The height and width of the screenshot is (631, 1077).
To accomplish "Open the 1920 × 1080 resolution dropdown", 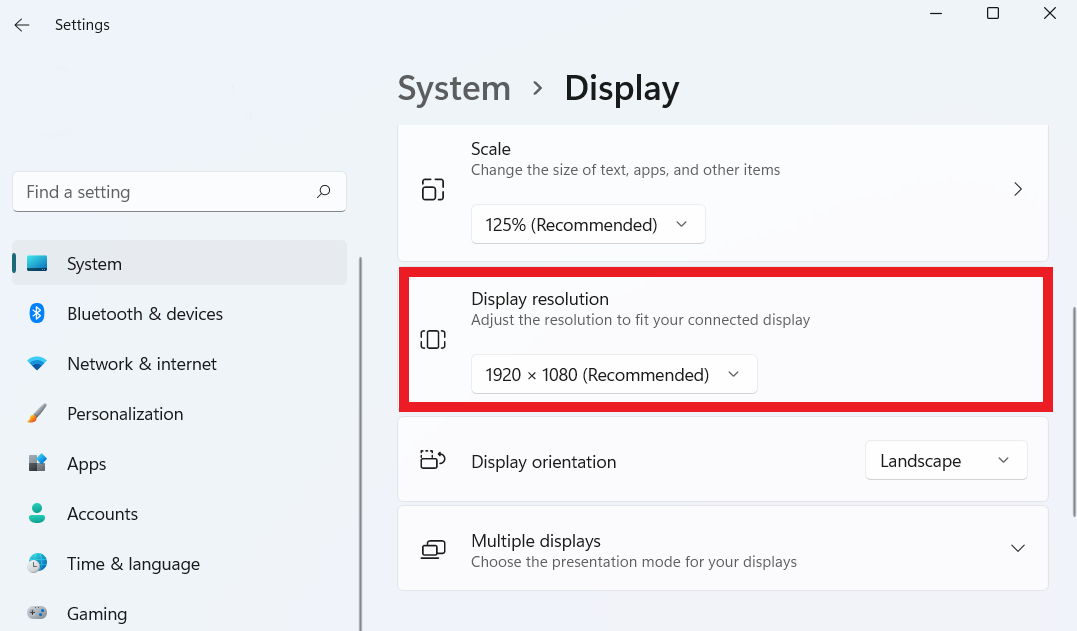I will (613, 374).
